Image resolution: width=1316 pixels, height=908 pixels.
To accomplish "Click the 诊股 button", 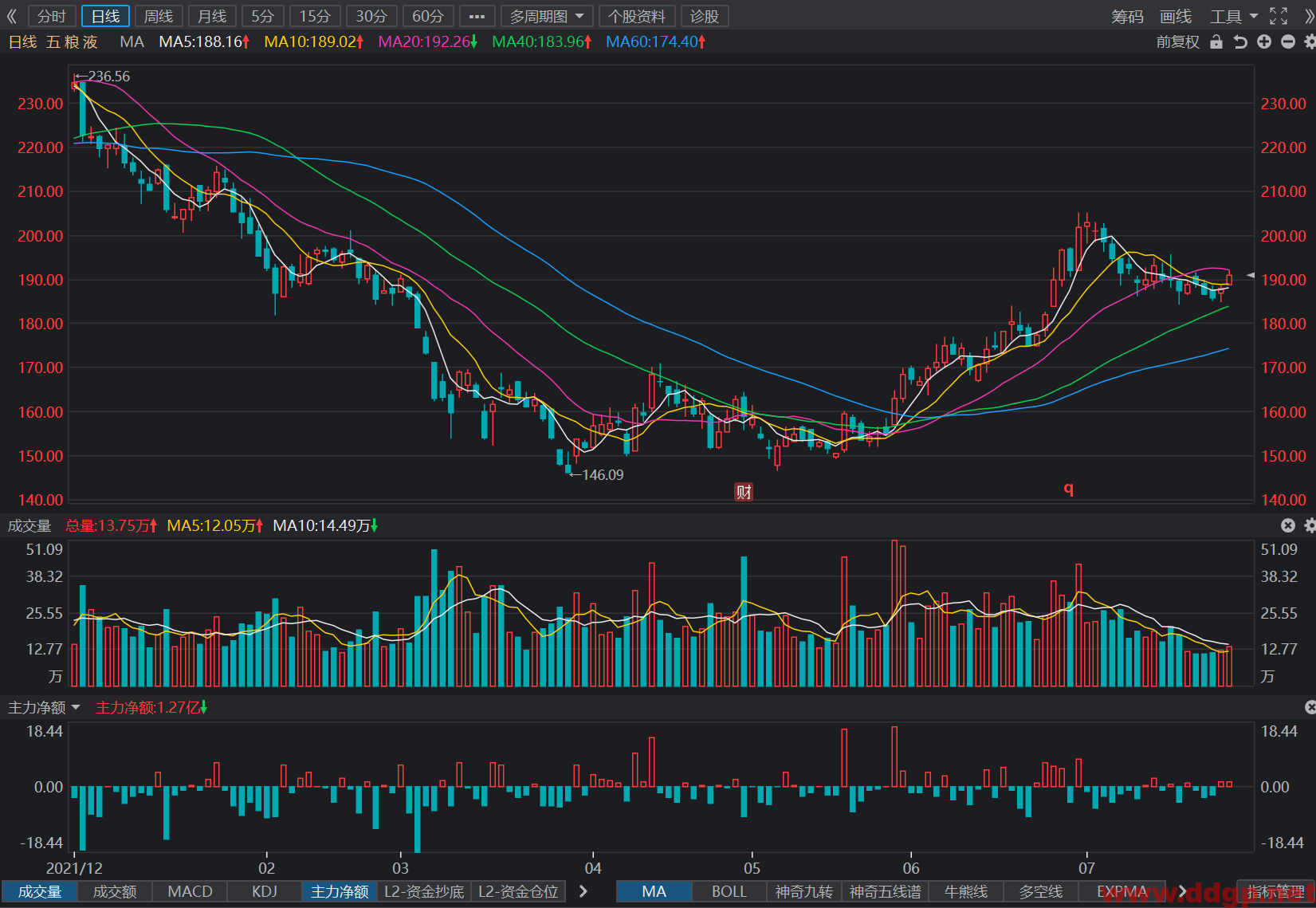I will tap(705, 16).
